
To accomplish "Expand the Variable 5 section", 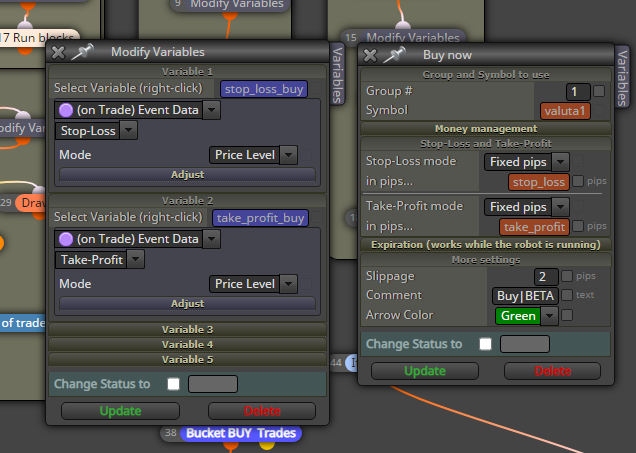I will (x=187, y=359).
